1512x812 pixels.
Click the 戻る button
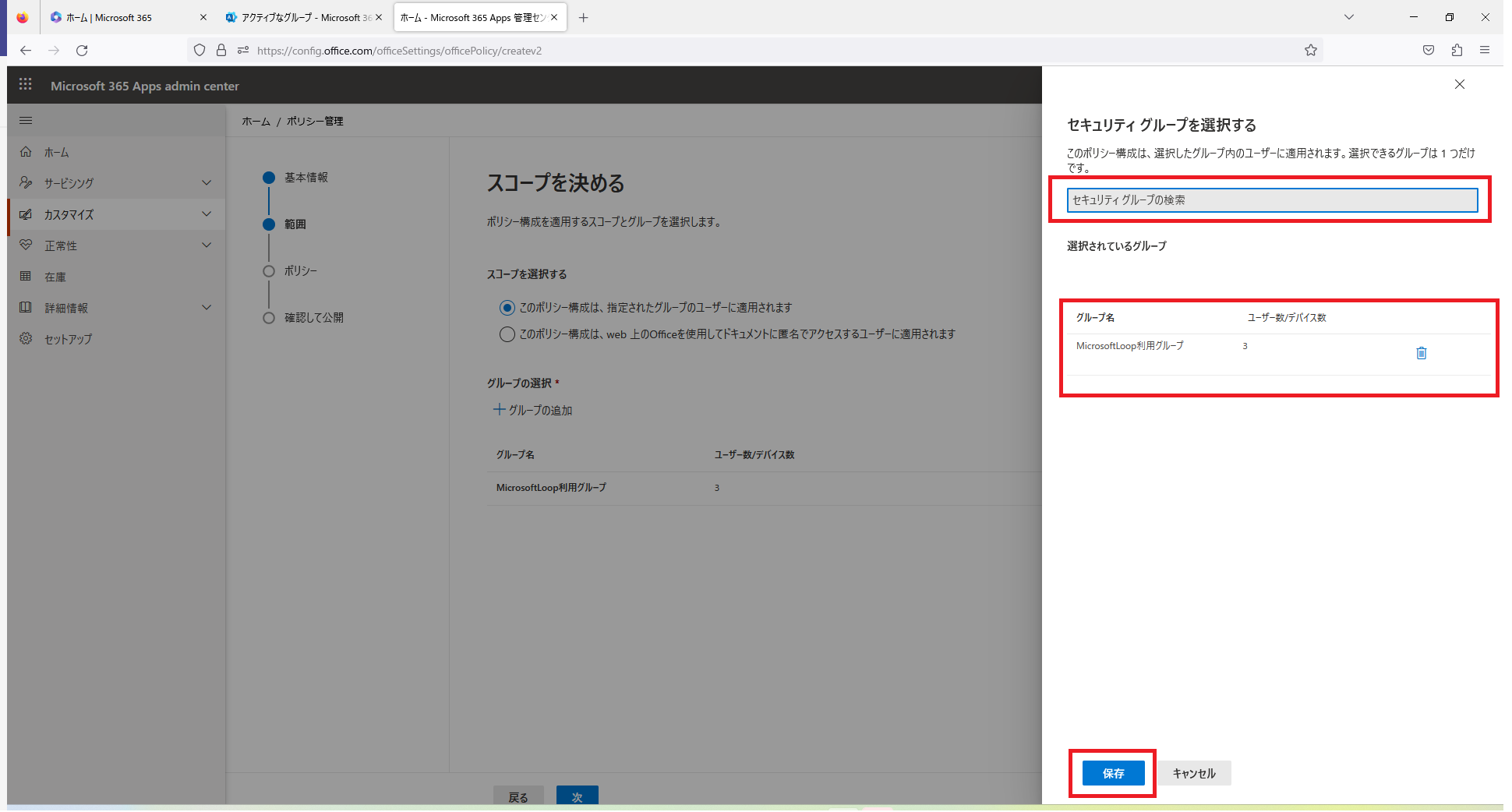coord(518,796)
